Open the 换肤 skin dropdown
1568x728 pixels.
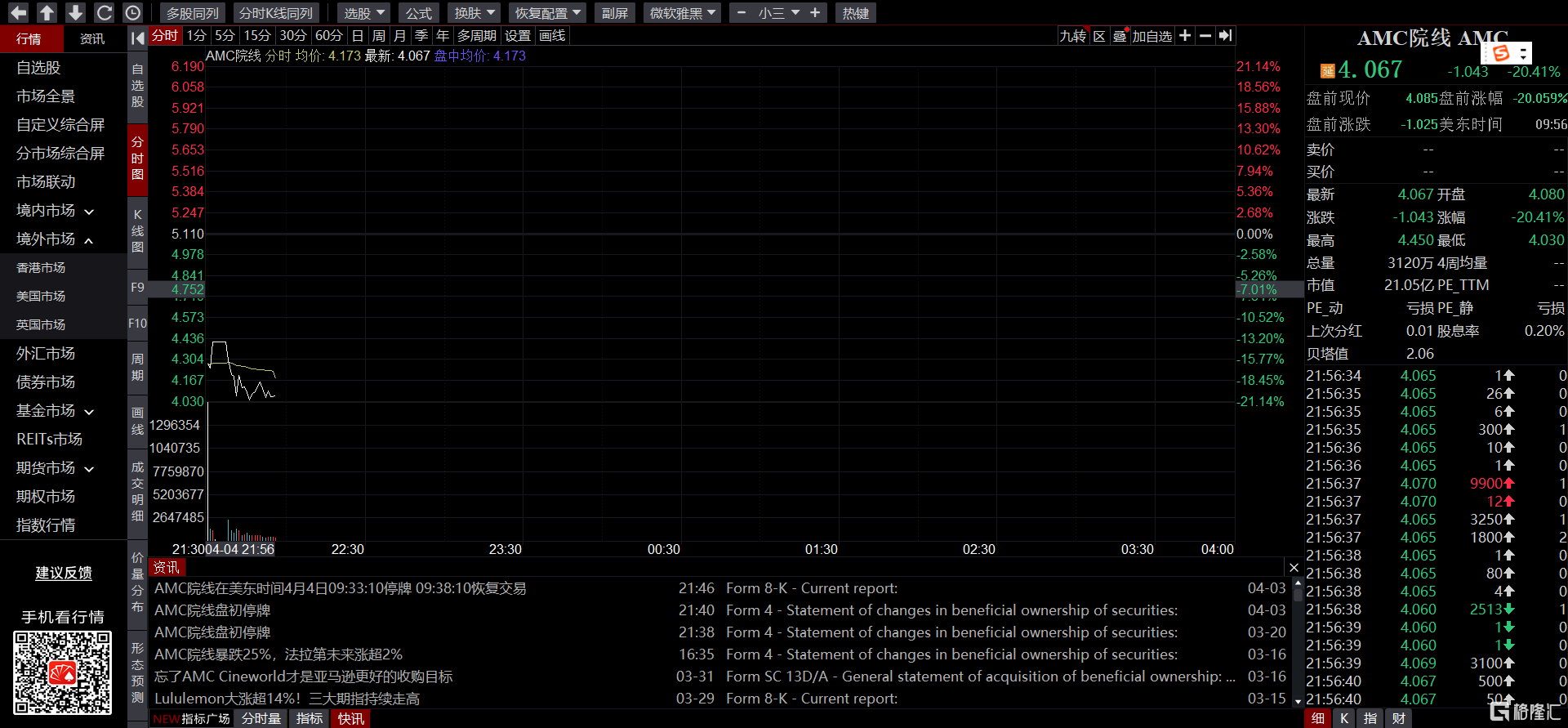pos(475,13)
